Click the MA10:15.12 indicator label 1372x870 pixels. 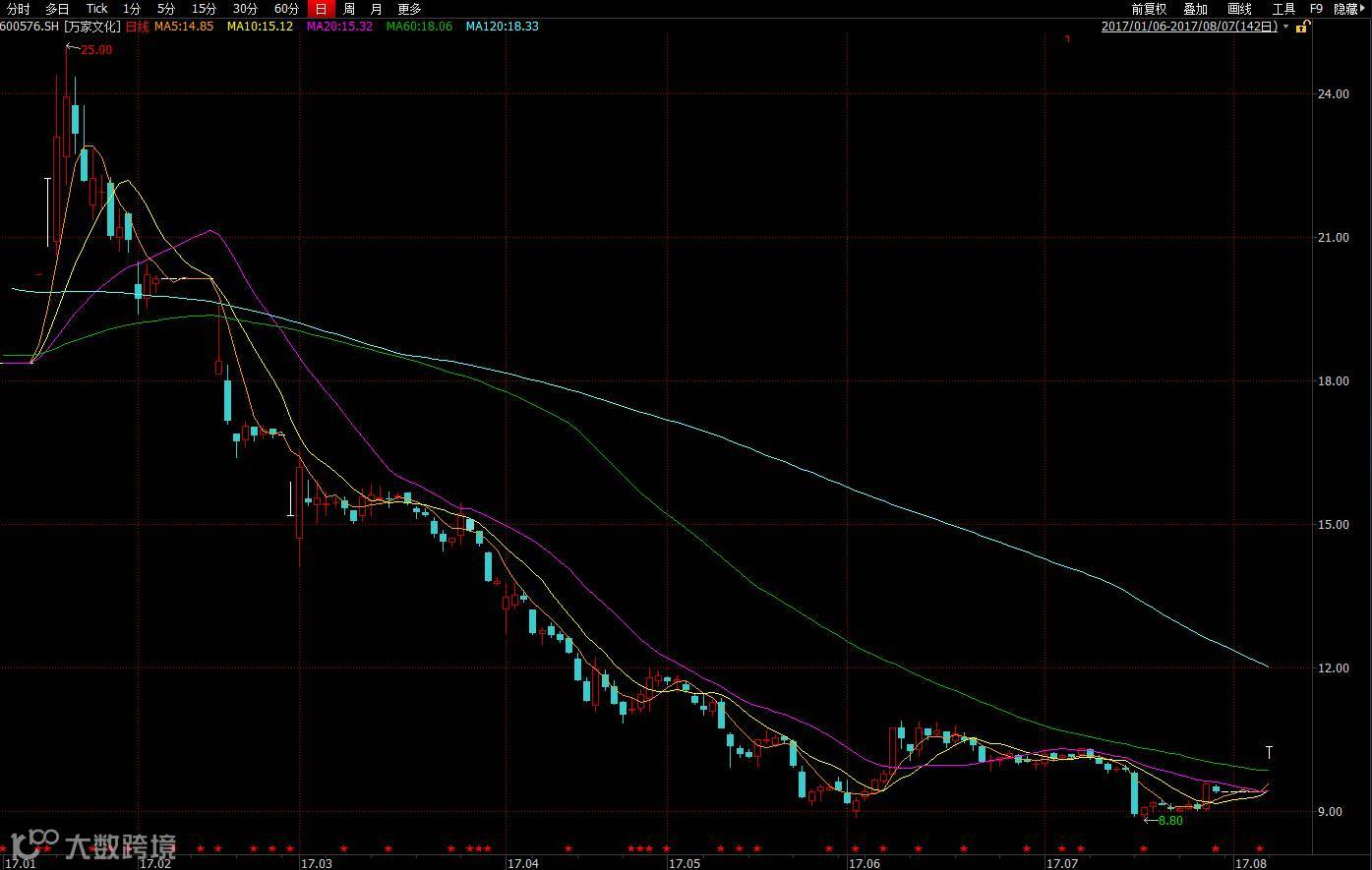260,27
